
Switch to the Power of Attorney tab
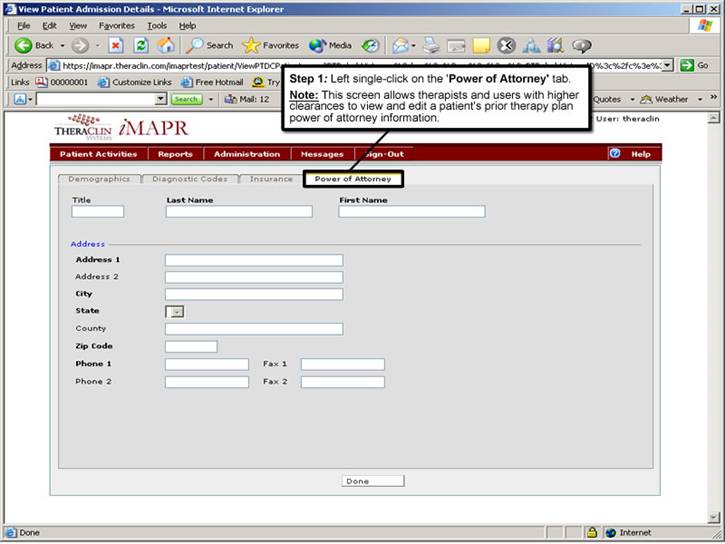pyautogui.click(x=353, y=179)
